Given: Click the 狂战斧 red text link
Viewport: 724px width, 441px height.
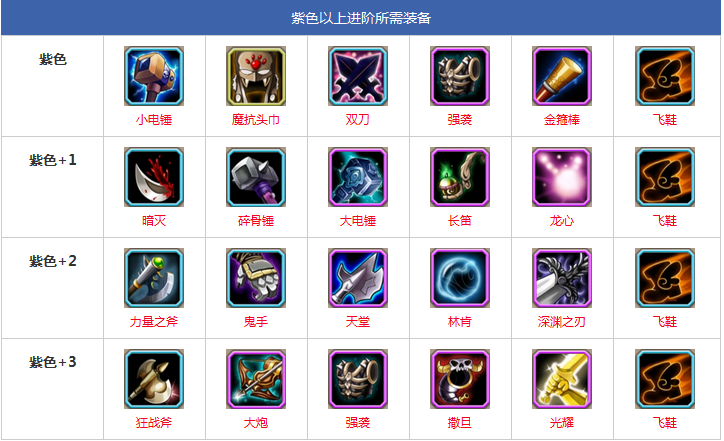Looking at the screenshot, I should (154, 423).
